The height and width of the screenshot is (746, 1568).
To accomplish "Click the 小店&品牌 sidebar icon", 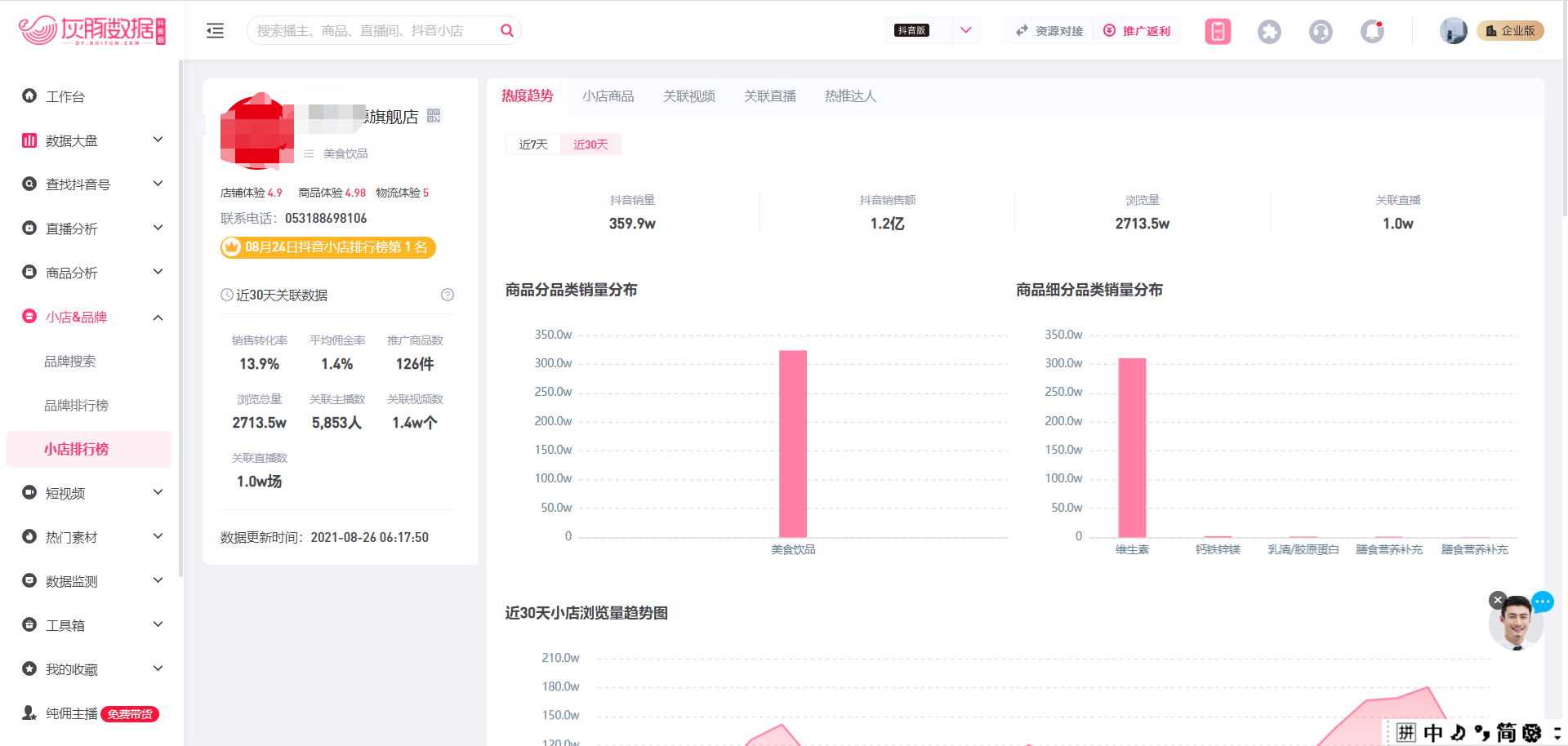I will coord(29,316).
